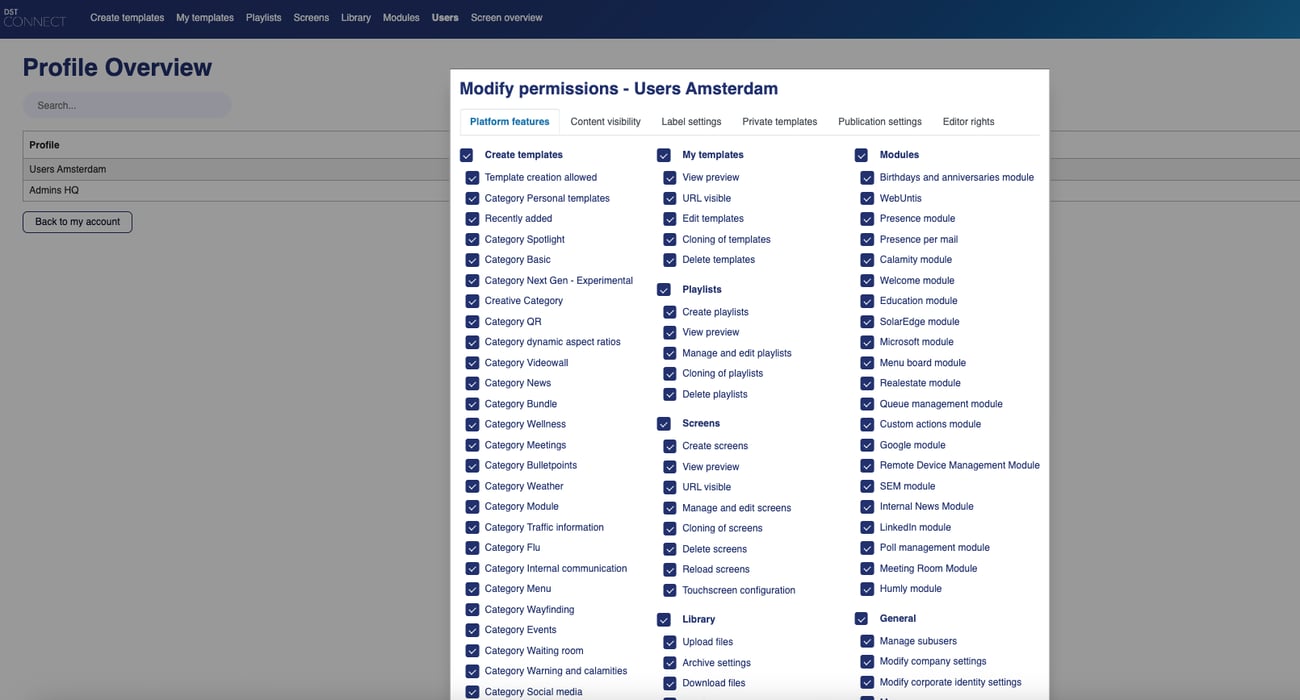Toggle the My templates group checkbox

pyautogui.click(x=663, y=155)
